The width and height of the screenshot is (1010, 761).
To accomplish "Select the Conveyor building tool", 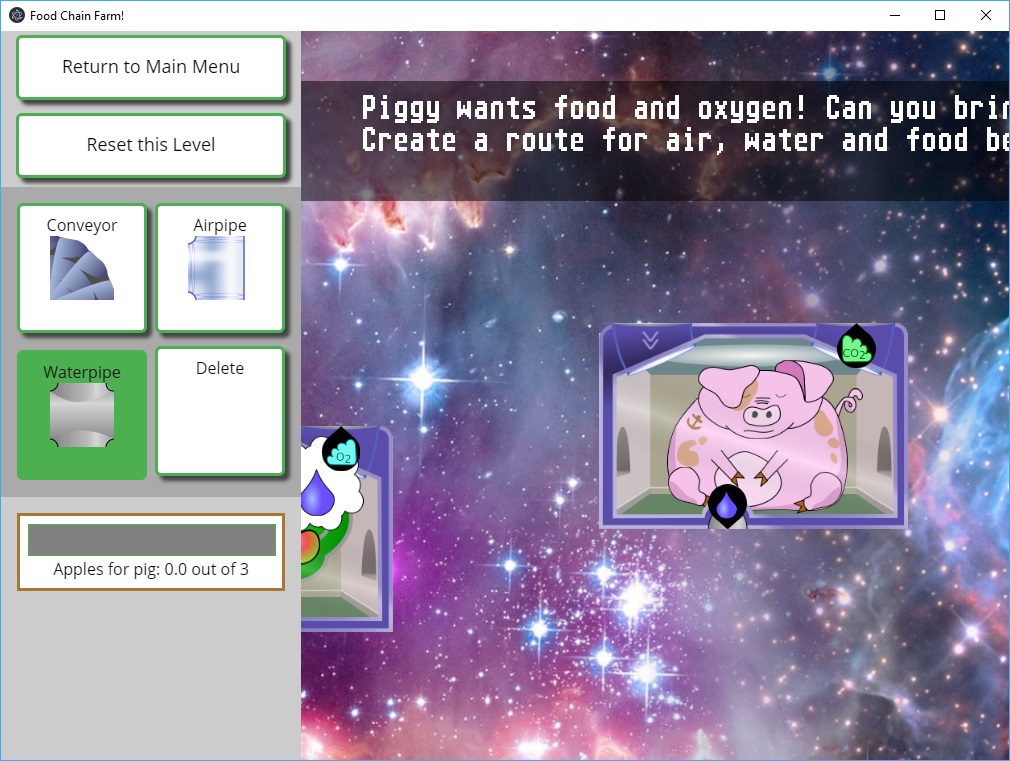I will [x=82, y=268].
